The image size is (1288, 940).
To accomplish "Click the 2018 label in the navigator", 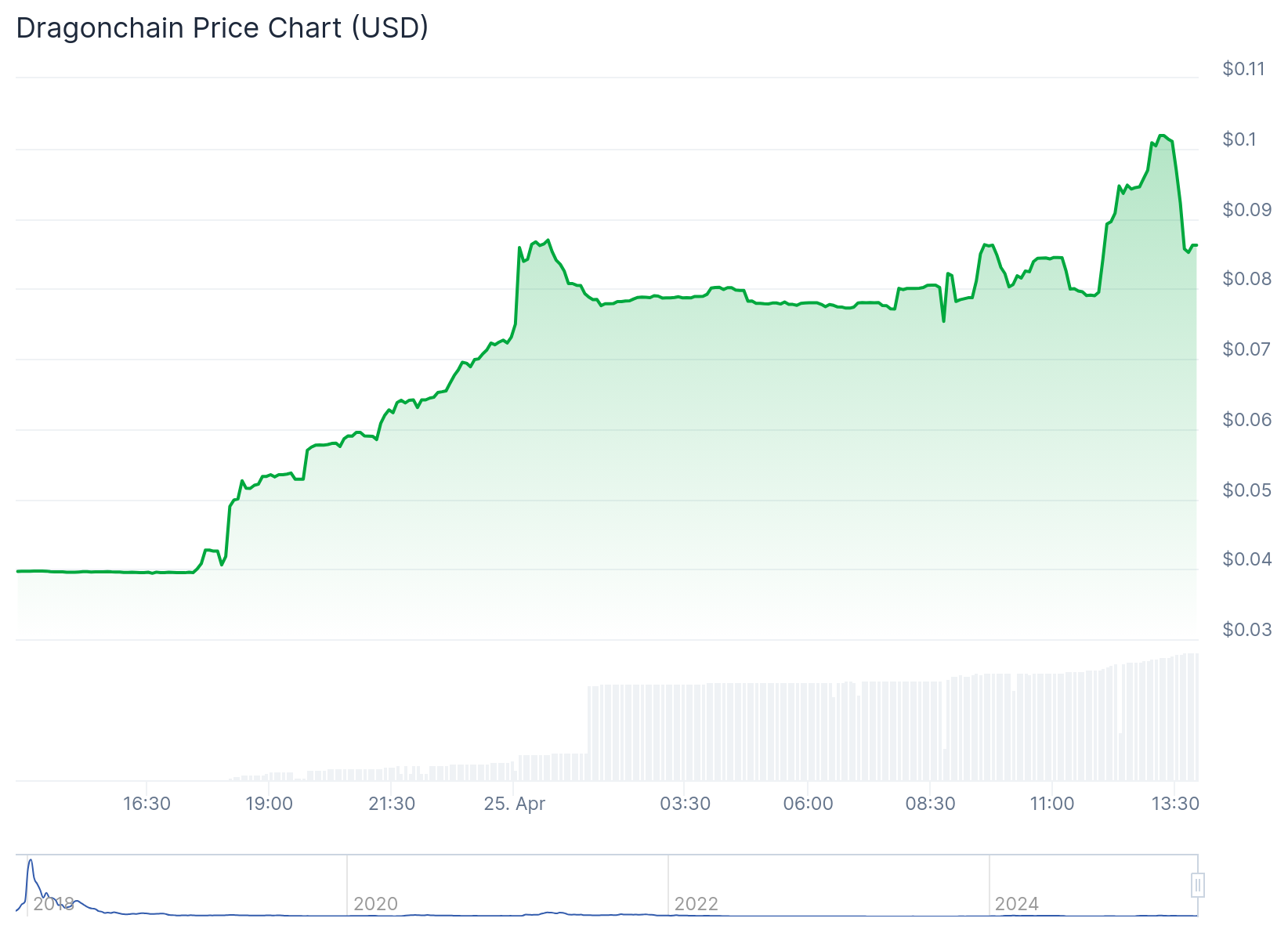I will [x=53, y=904].
